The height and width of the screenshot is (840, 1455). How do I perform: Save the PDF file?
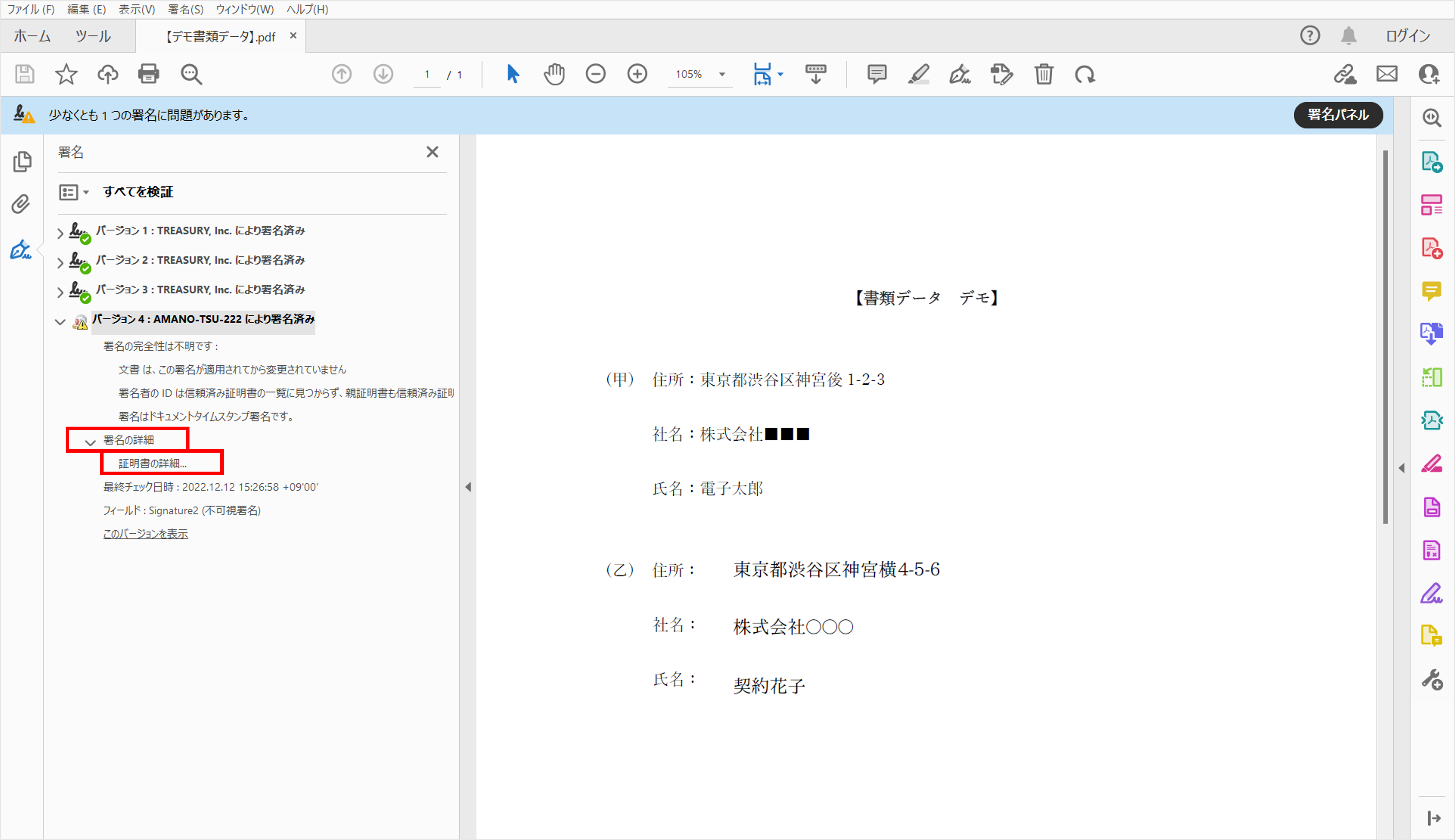pyautogui.click(x=24, y=74)
